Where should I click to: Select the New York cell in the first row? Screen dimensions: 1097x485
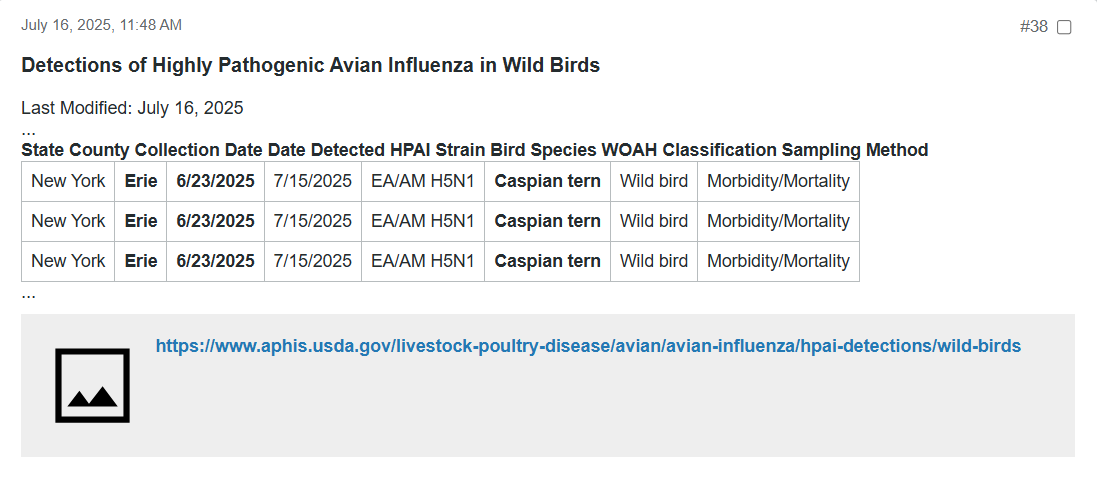pyautogui.click(x=68, y=181)
